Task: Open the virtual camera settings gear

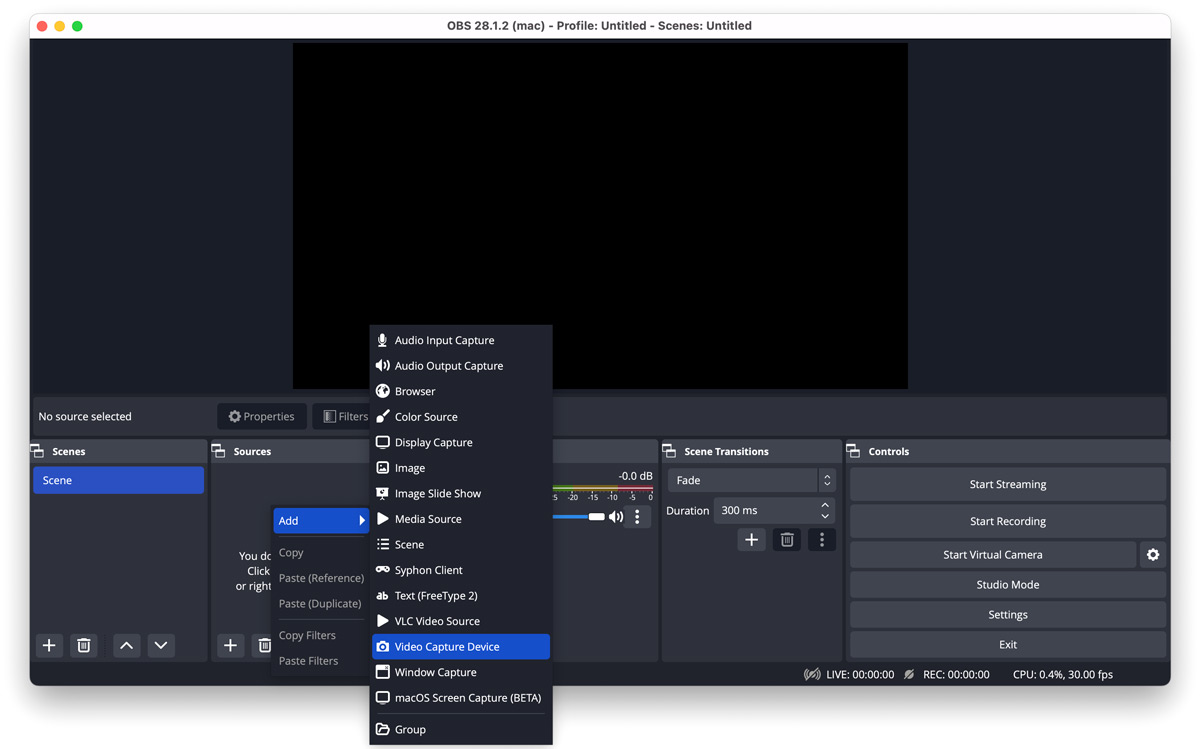Action: (1153, 554)
